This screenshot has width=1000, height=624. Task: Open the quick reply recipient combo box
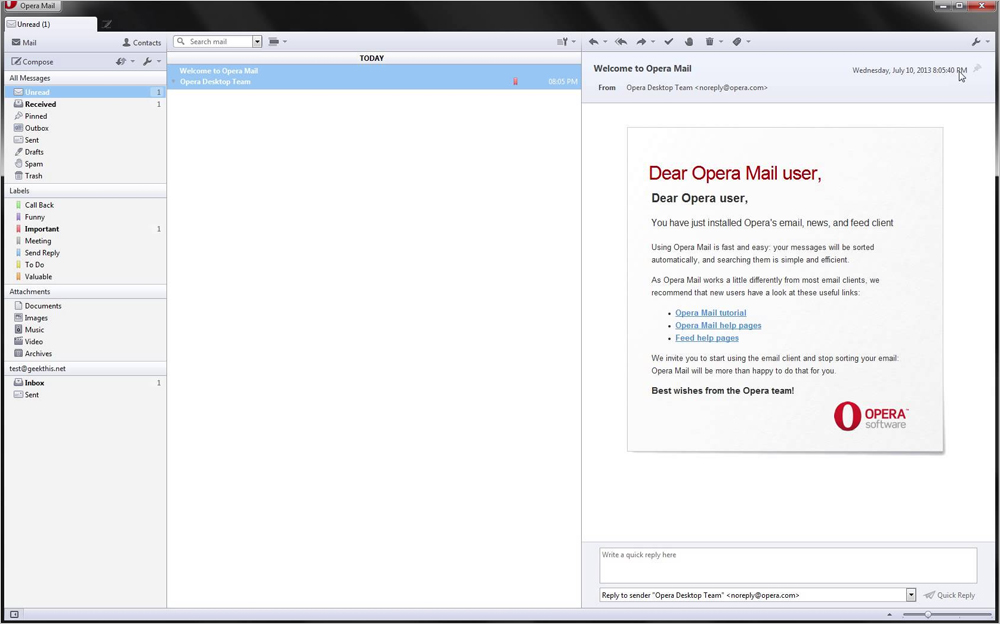[x=758, y=595]
